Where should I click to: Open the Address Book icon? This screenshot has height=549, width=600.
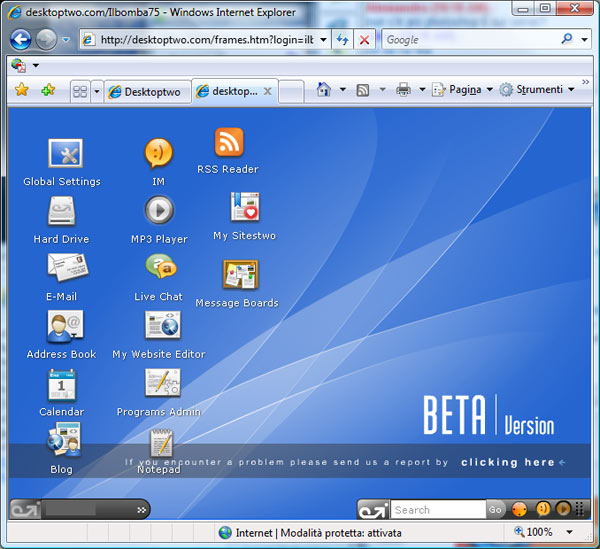point(65,326)
